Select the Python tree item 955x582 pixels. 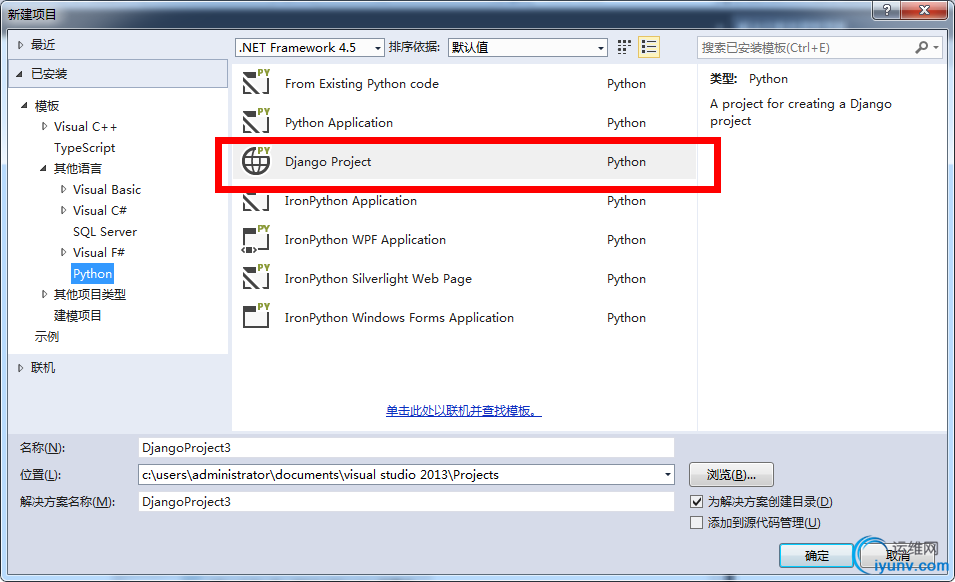pos(93,273)
